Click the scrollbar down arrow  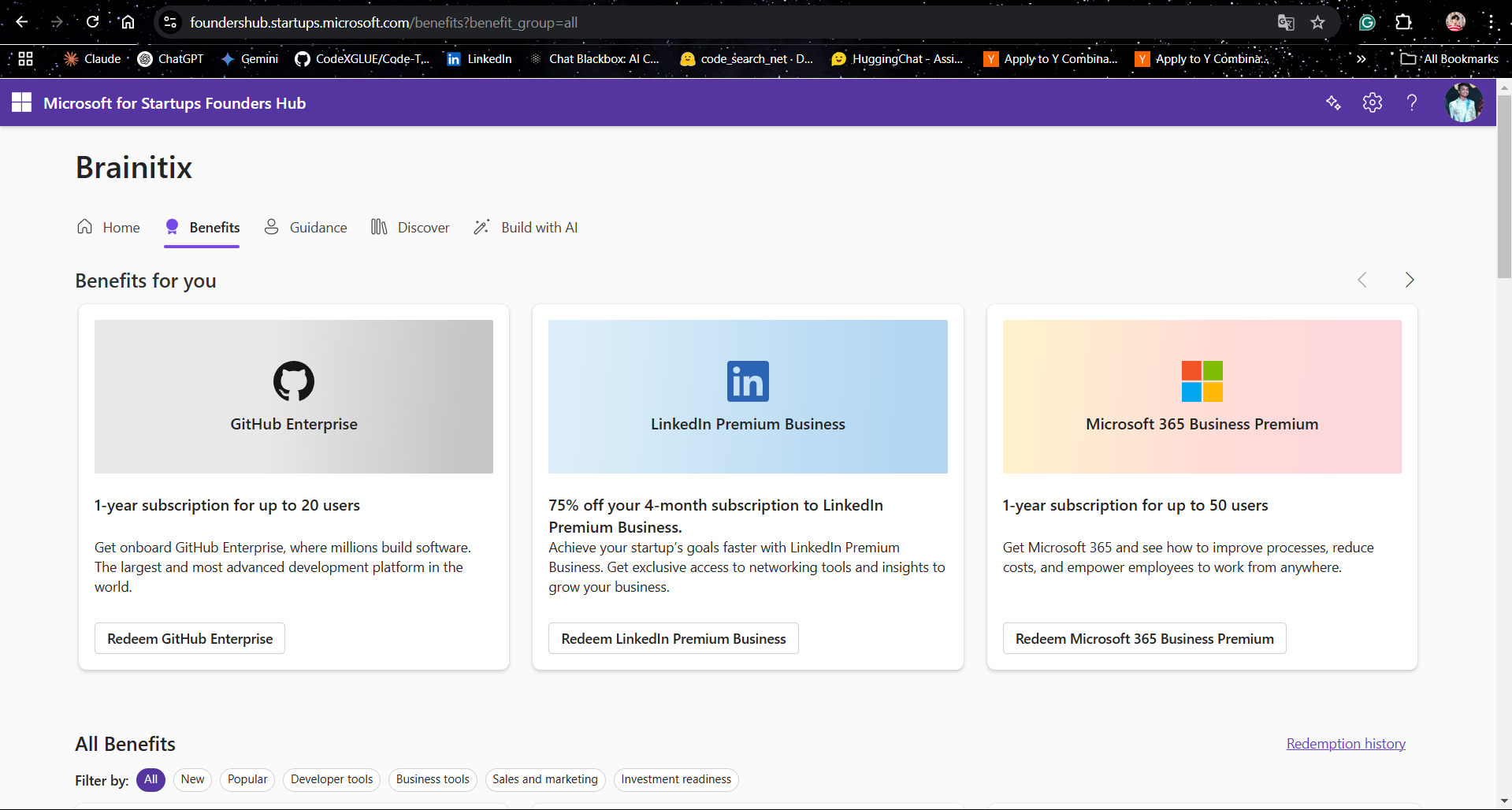[x=1504, y=801]
